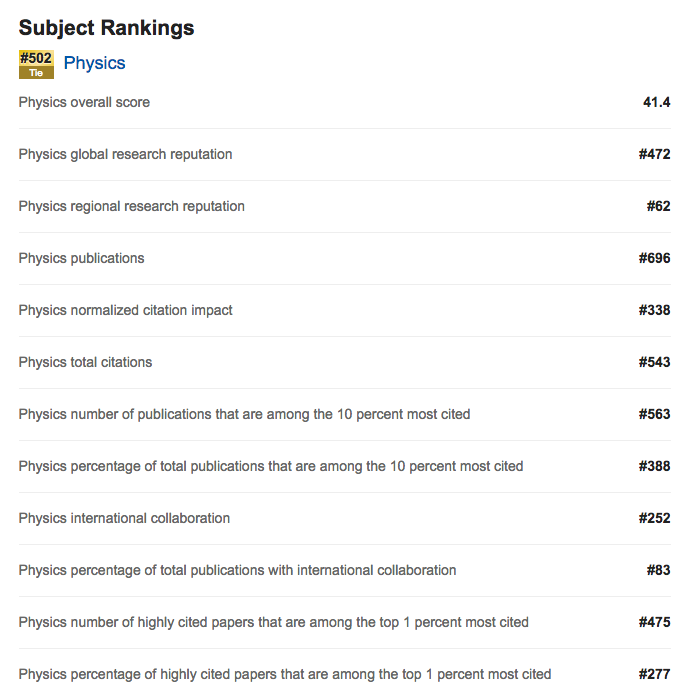Click the #696 publications rank

coord(654,258)
